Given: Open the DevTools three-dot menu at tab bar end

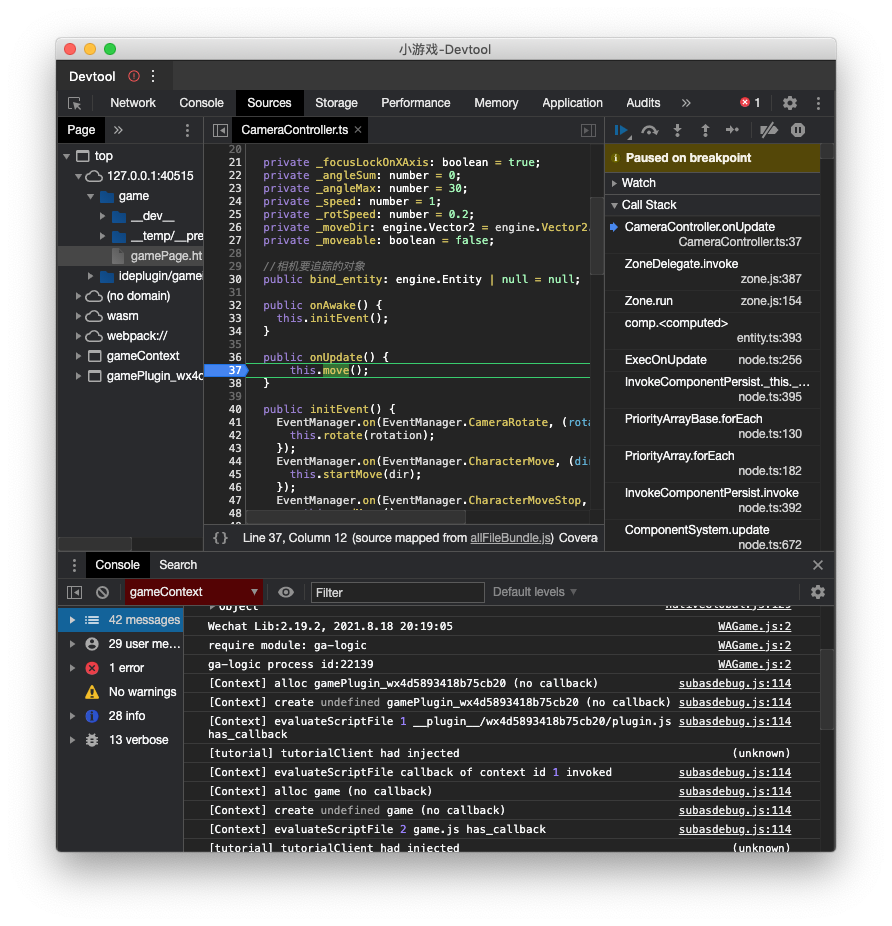Looking at the screenshot, I should (818, 103).
